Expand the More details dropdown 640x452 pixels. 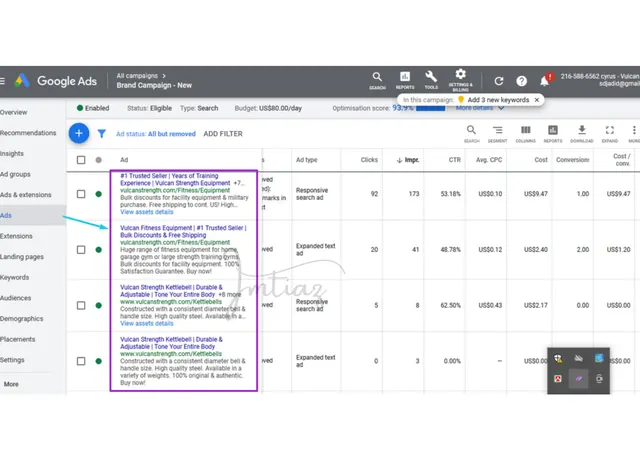point(480,108)
